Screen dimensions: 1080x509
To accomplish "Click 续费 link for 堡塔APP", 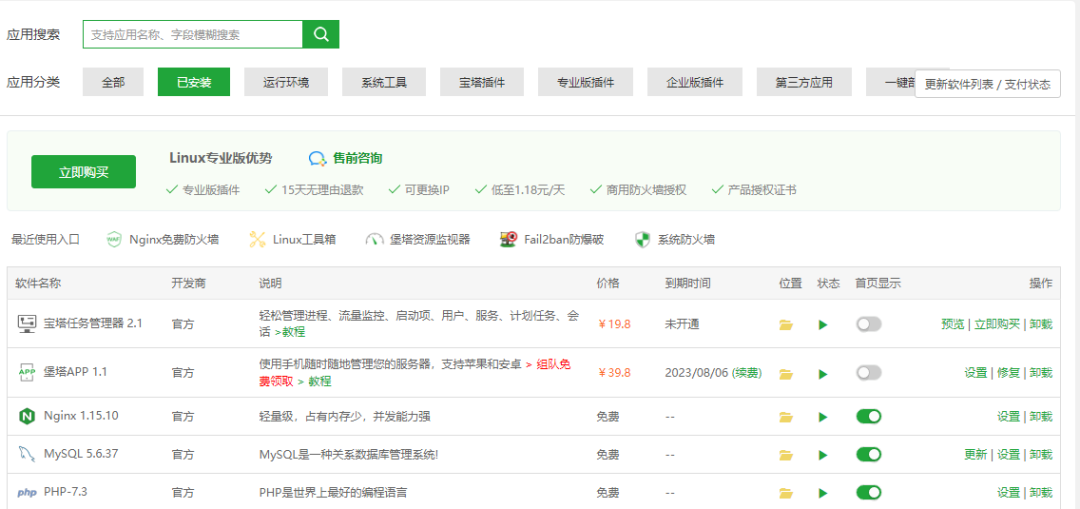I will (747, 373).
